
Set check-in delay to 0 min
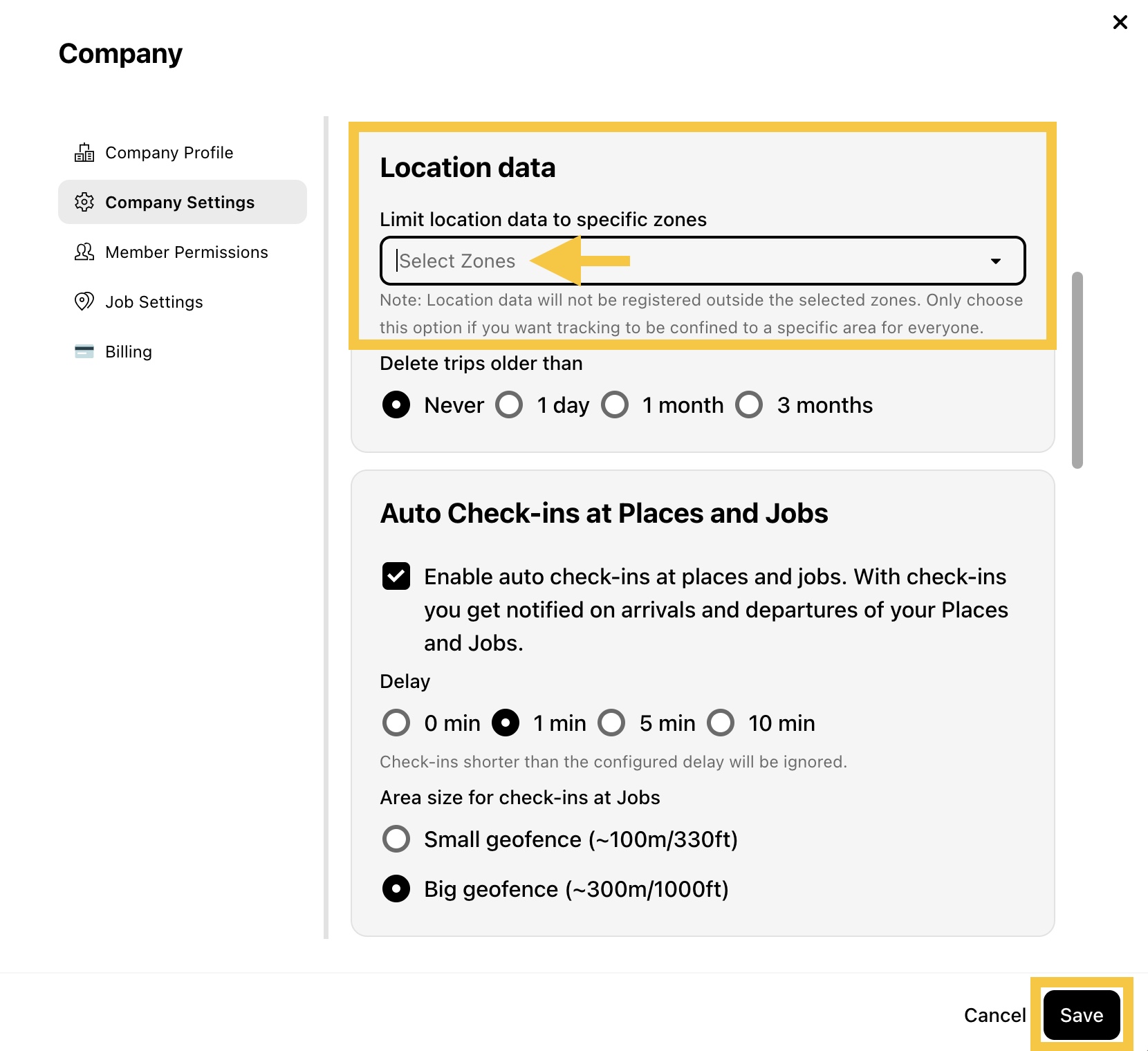point(396,723)
